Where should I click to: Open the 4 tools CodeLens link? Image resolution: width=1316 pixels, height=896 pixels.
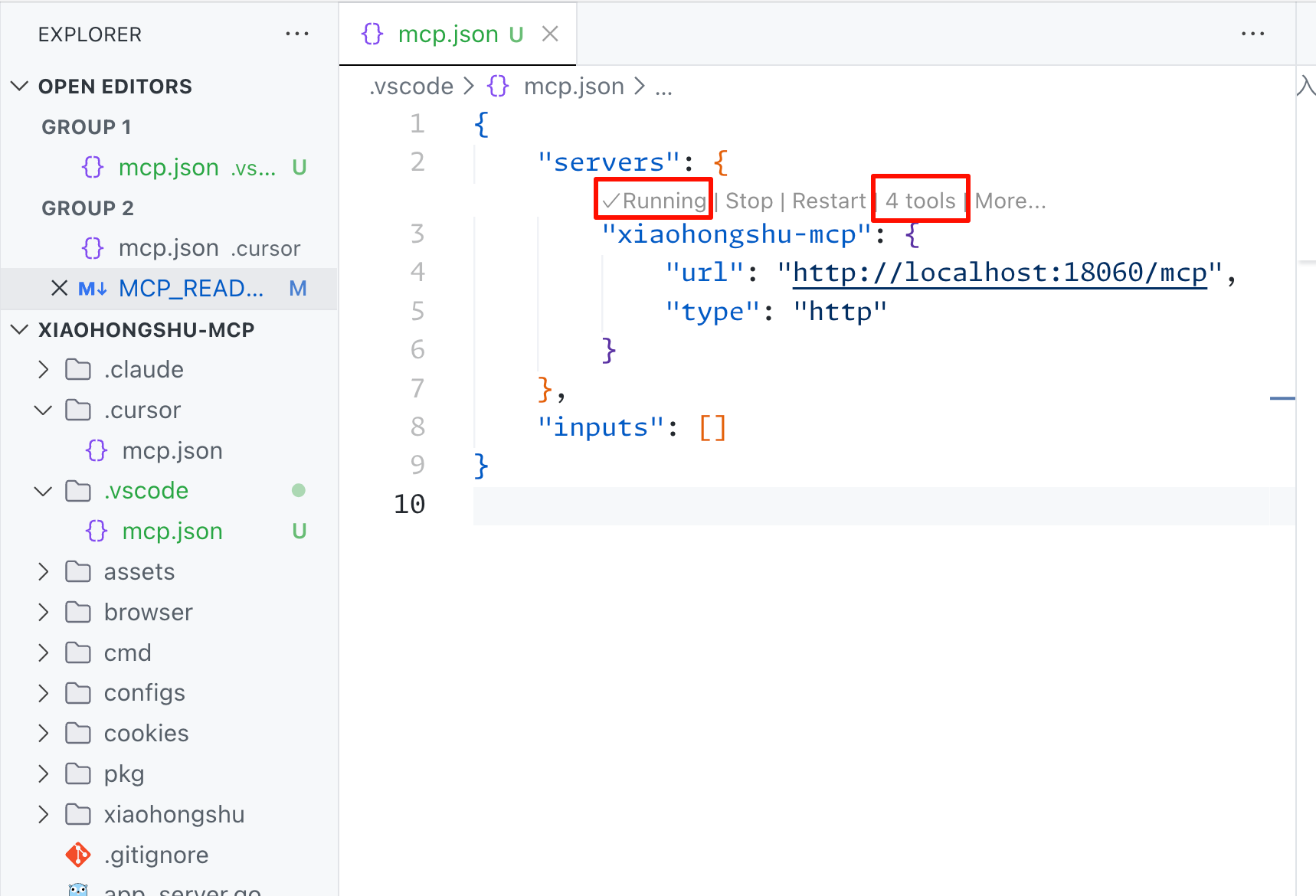919,200
